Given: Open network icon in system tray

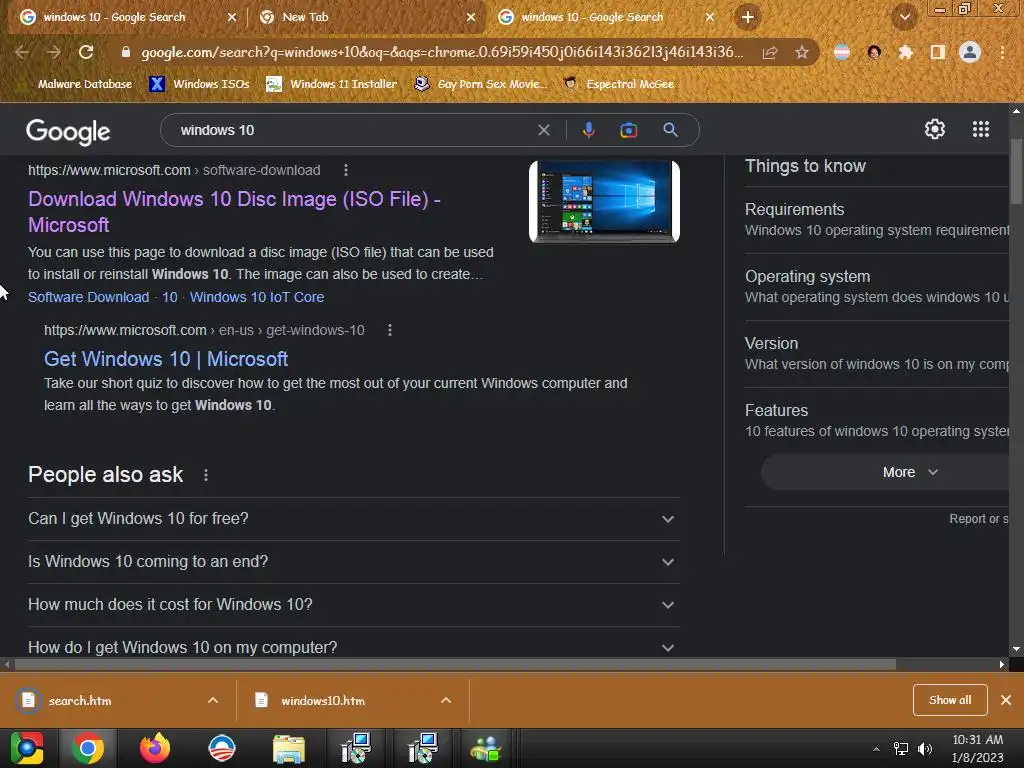Looking at the screenshot, I should (x=901, y=748).
